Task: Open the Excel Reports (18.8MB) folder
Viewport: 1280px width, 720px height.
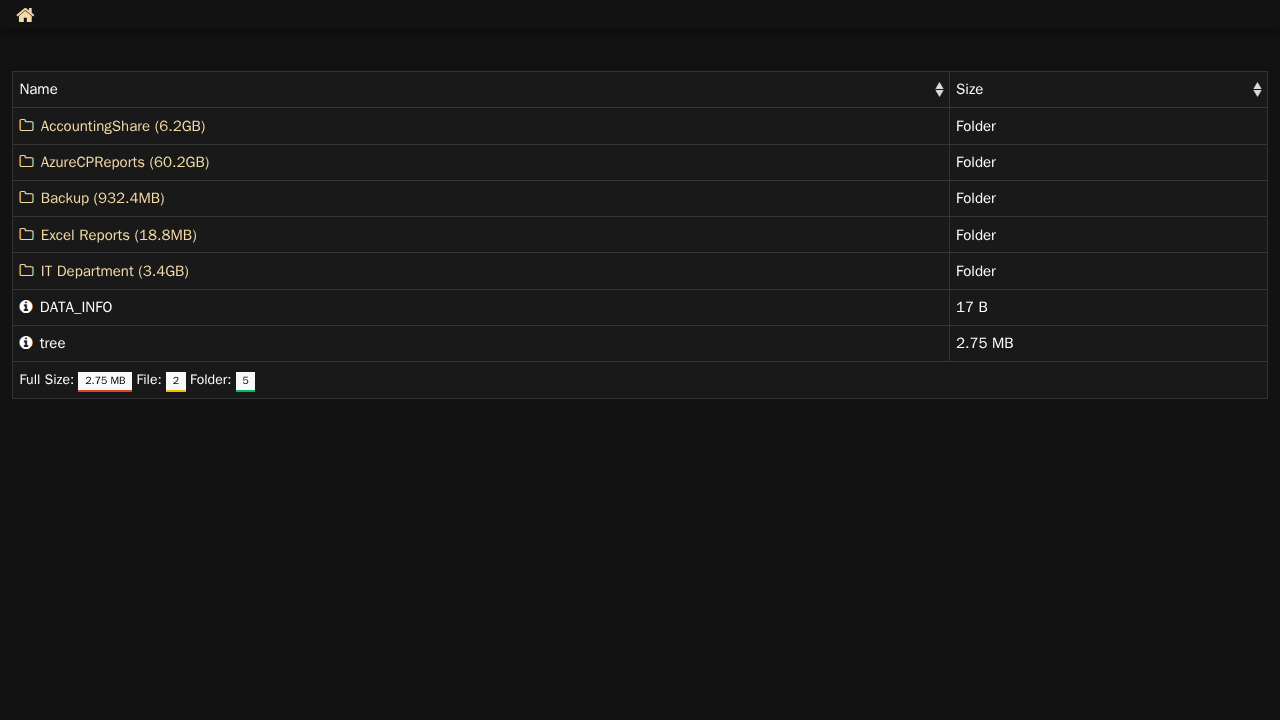Action: click(119, 235)
